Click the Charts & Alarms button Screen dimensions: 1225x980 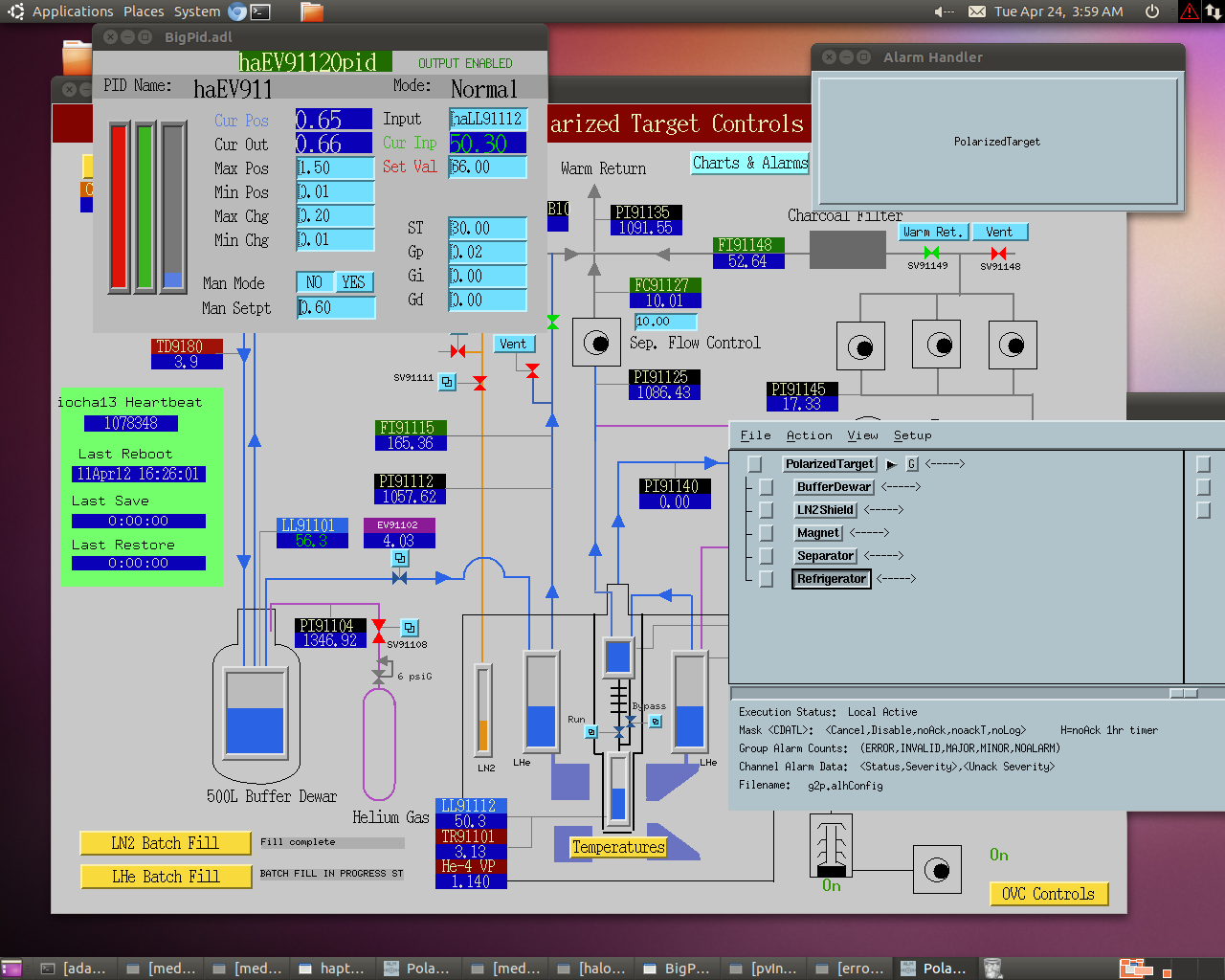(x=750, y=163)
